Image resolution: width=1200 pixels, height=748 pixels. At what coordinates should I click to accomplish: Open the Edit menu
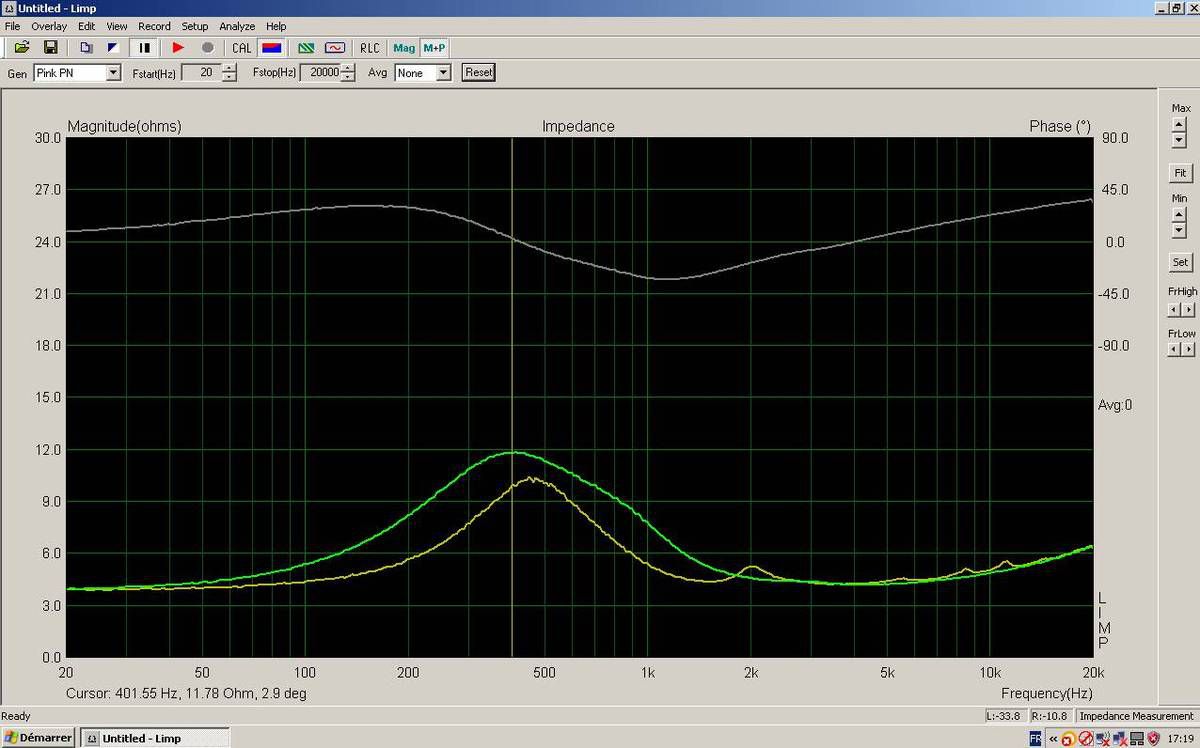(x=87, y=26)
